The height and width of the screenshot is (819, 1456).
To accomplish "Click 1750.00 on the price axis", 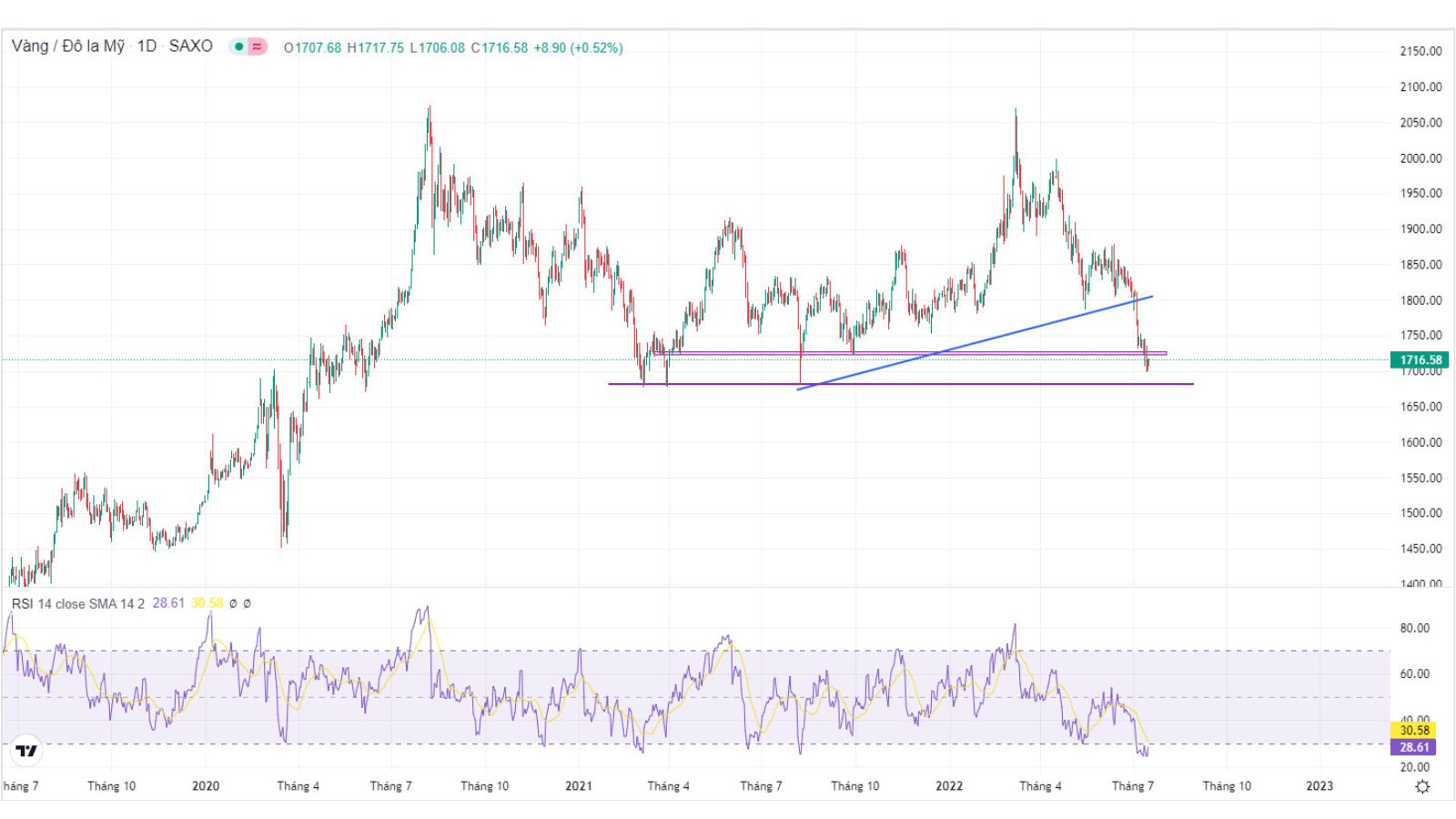I will 1421,336.
